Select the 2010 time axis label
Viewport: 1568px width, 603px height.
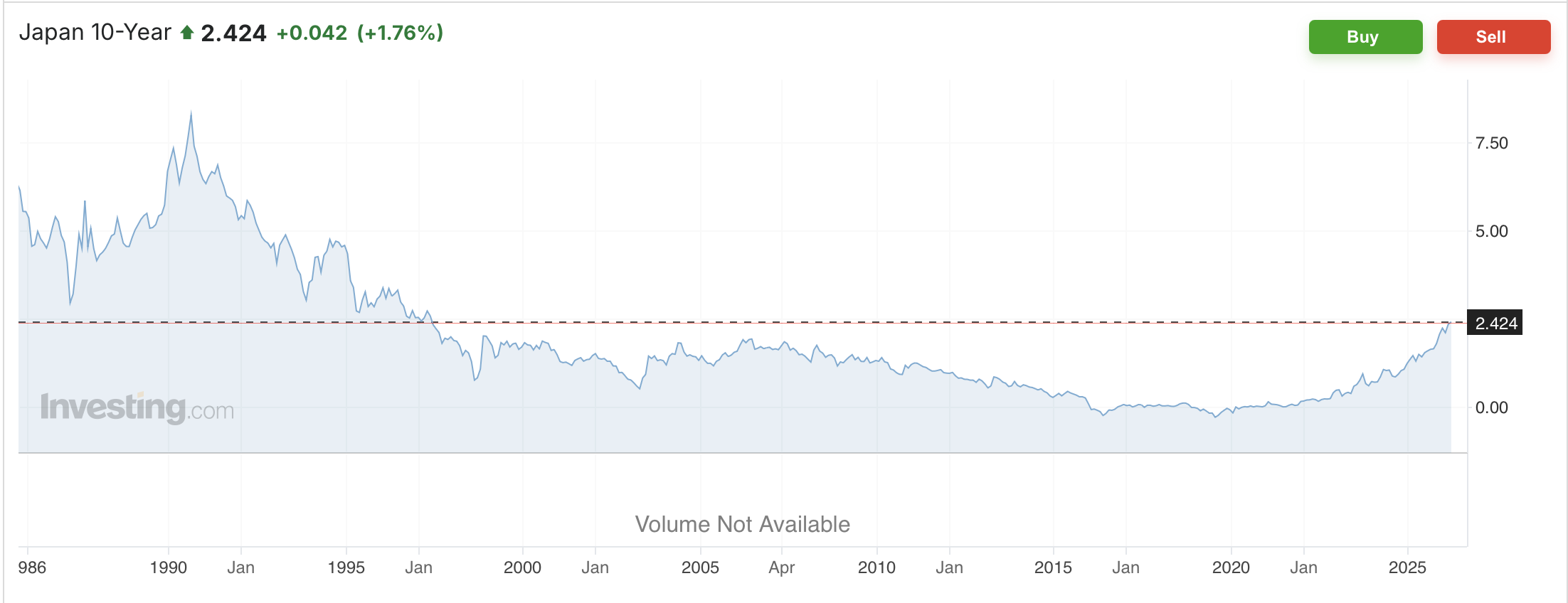[876, 567]
